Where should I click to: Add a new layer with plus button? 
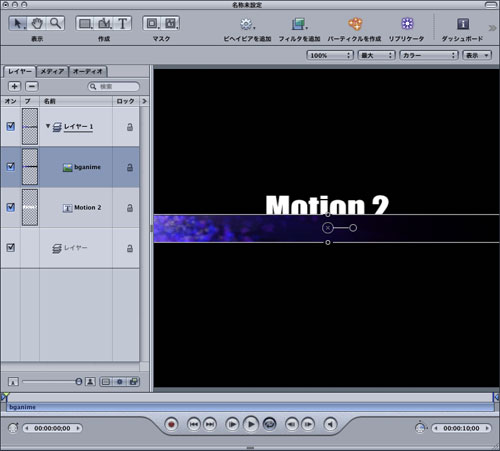[x=14, y=86]
